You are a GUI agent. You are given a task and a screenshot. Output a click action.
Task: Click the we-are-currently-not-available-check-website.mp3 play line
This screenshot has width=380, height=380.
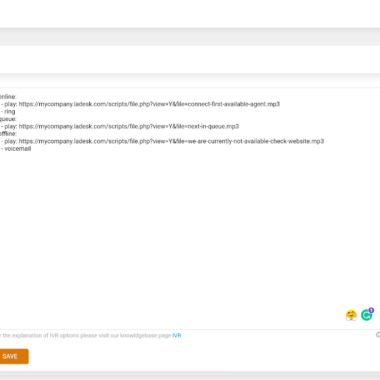[162, 141]
